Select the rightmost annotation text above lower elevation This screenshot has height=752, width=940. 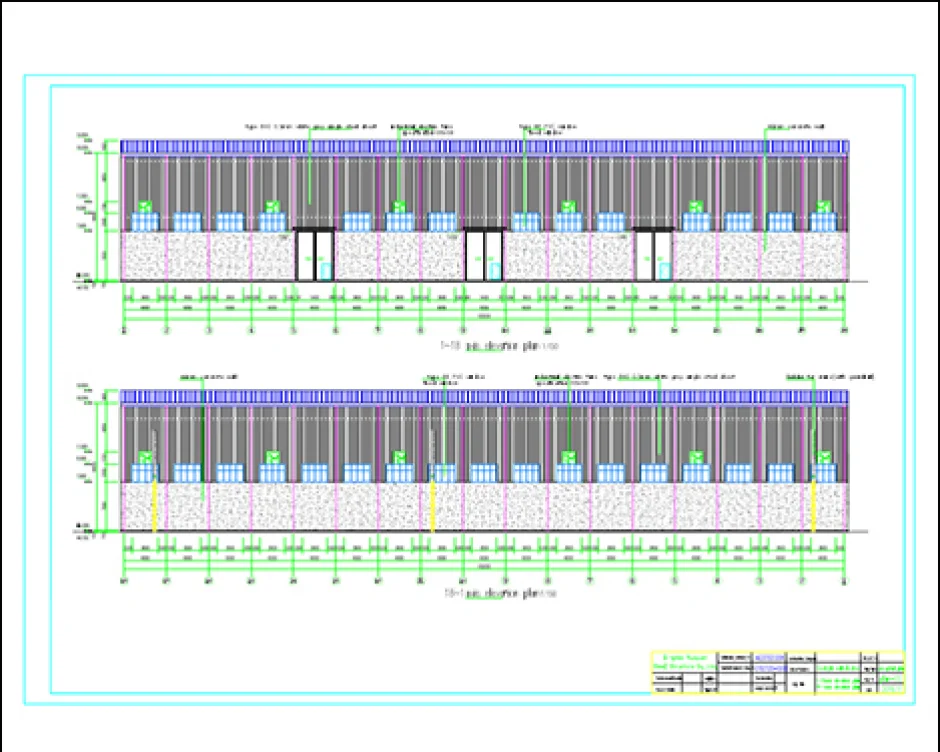coord(830,377)
